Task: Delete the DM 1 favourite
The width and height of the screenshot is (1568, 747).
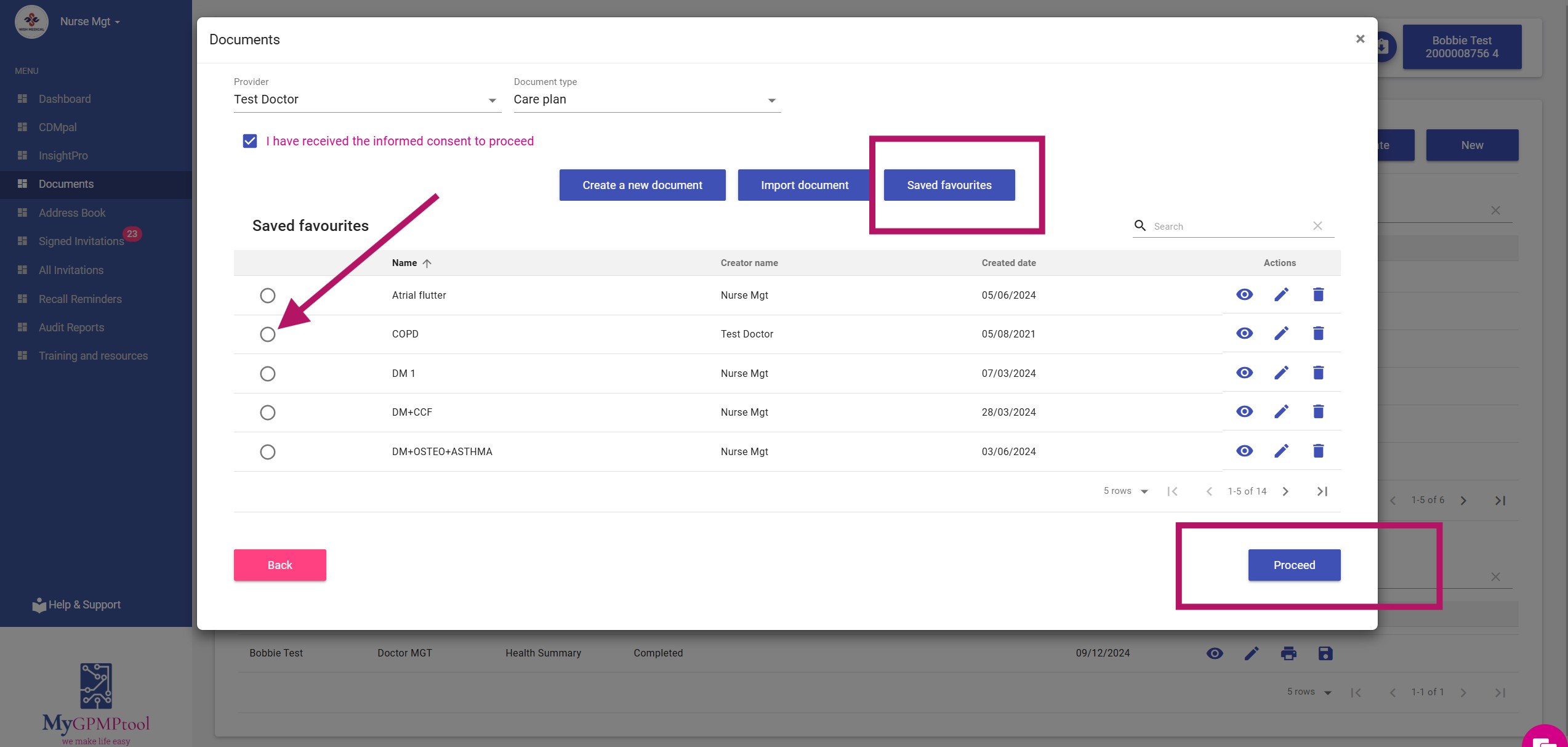Action: coord(1318,373)
